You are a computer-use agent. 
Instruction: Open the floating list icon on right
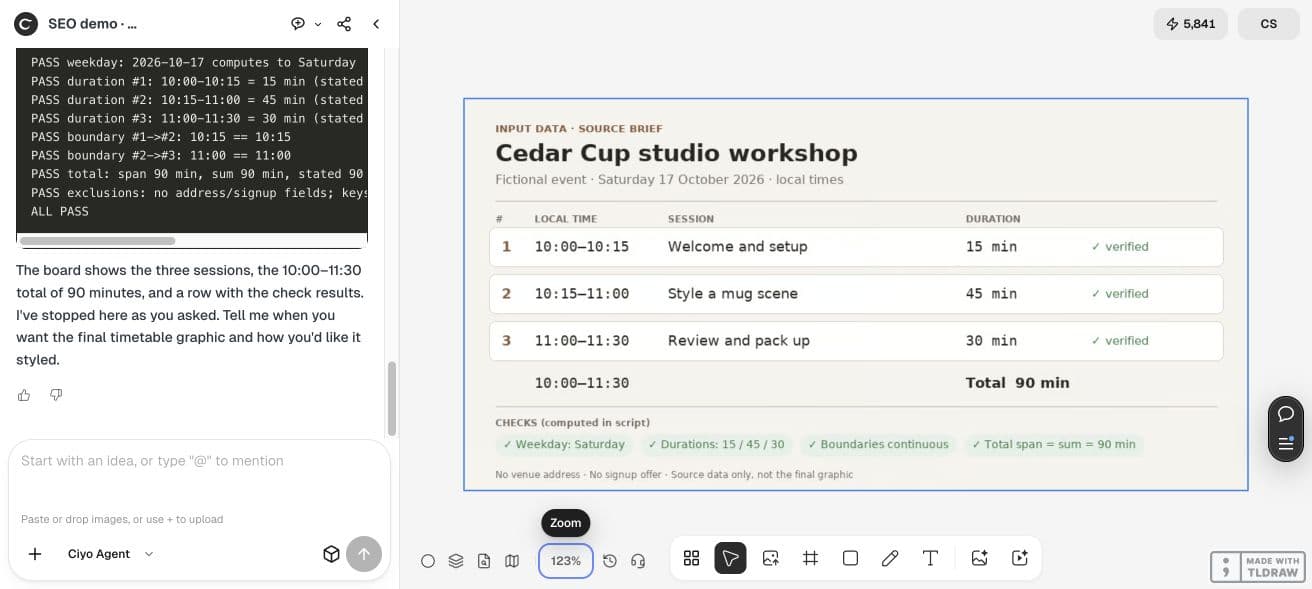click(x=1286, y=444)
